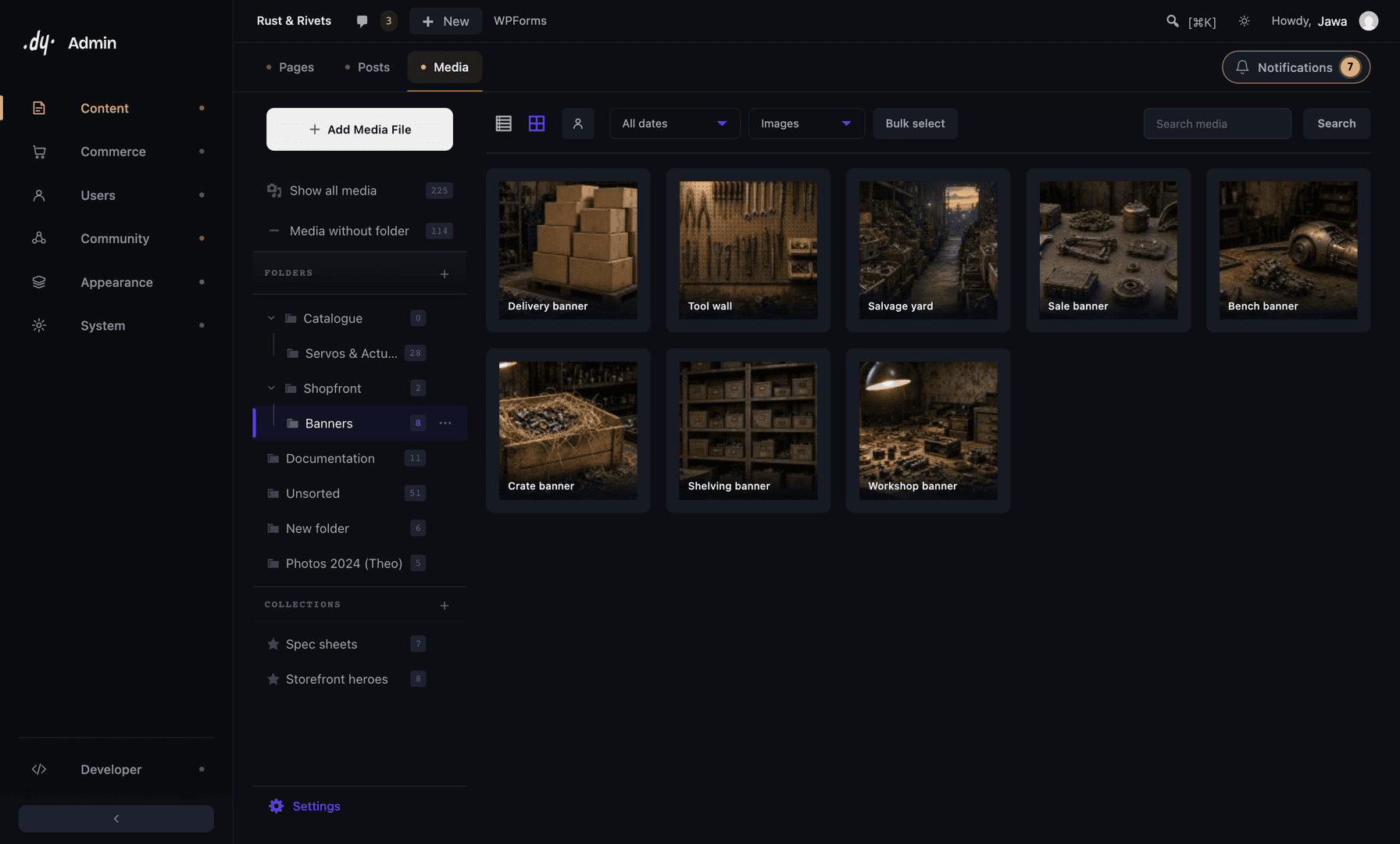This screenshot has height=844, width=1400.
Task: Select Show all media
Action: pyautogui.click(x=359, y=191)
